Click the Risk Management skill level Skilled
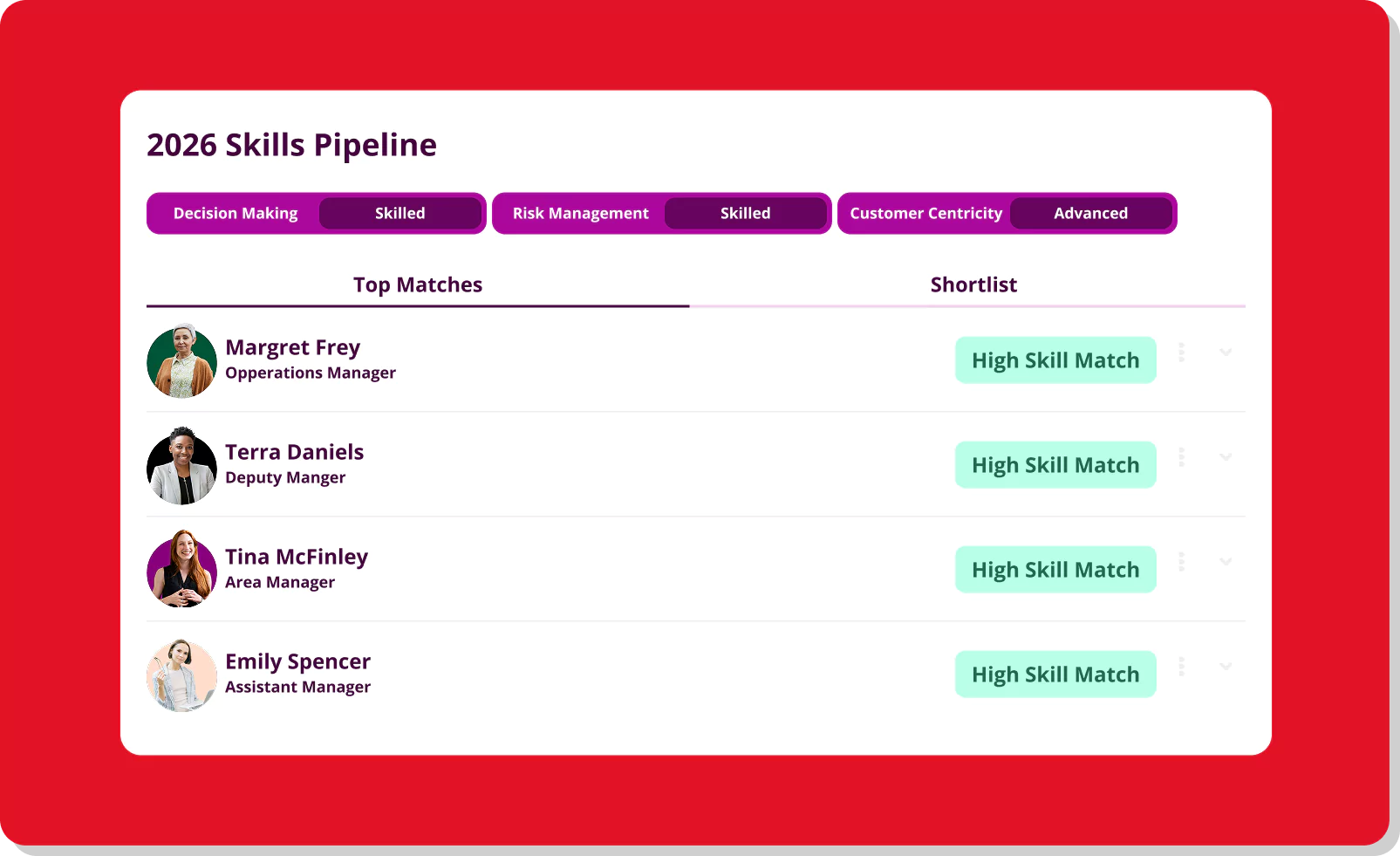Viewport: 1400px width, 856px height. point(746,214)
